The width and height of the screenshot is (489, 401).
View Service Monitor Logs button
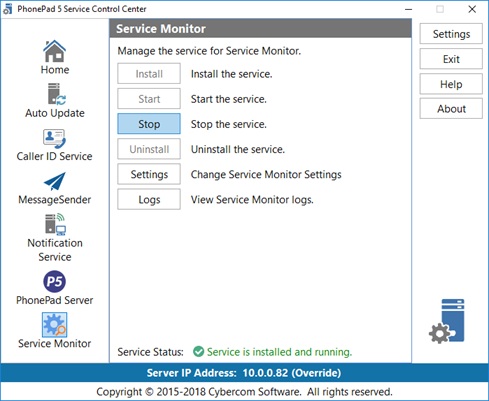pos(149,199)
